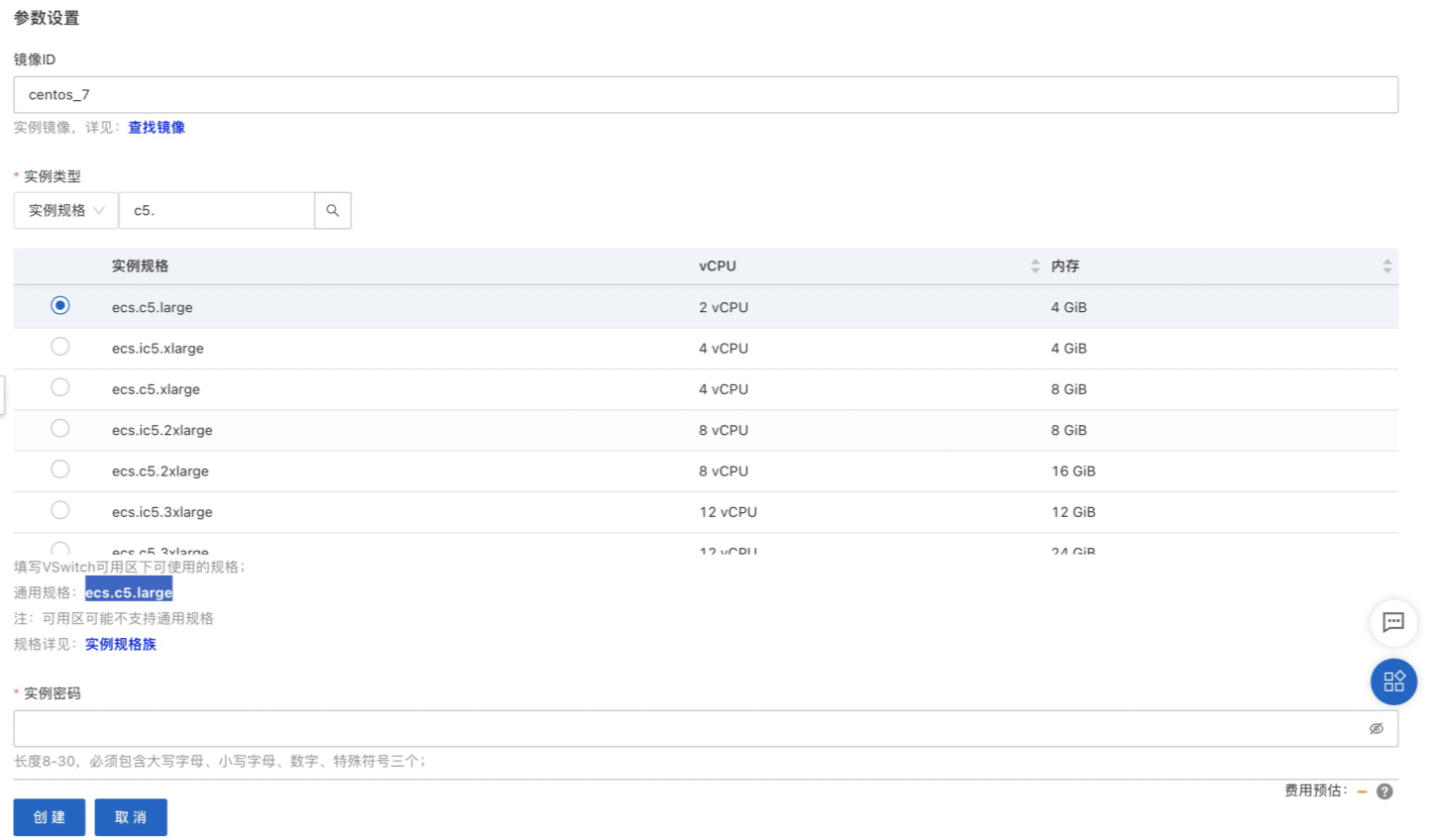Sort by 内存 column arrows
The height and width of the screenshot is (840, 1429).
(x=1386, y=266)
